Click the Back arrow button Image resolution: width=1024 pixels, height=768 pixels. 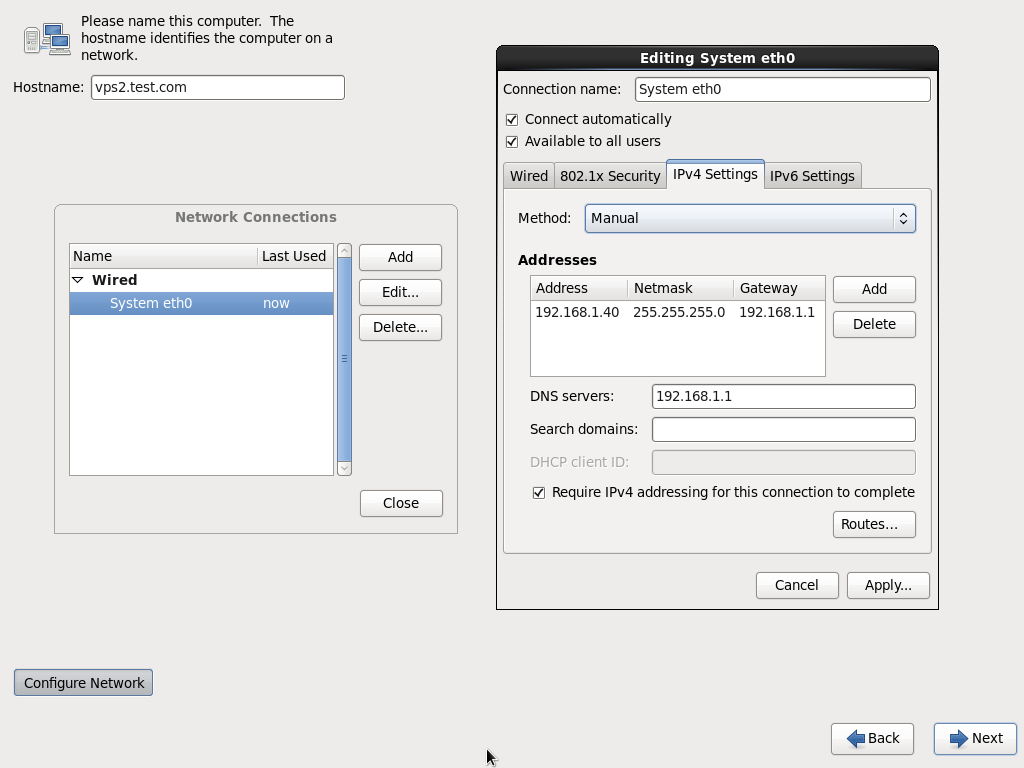pyautogui.click(x=872, y=738)
